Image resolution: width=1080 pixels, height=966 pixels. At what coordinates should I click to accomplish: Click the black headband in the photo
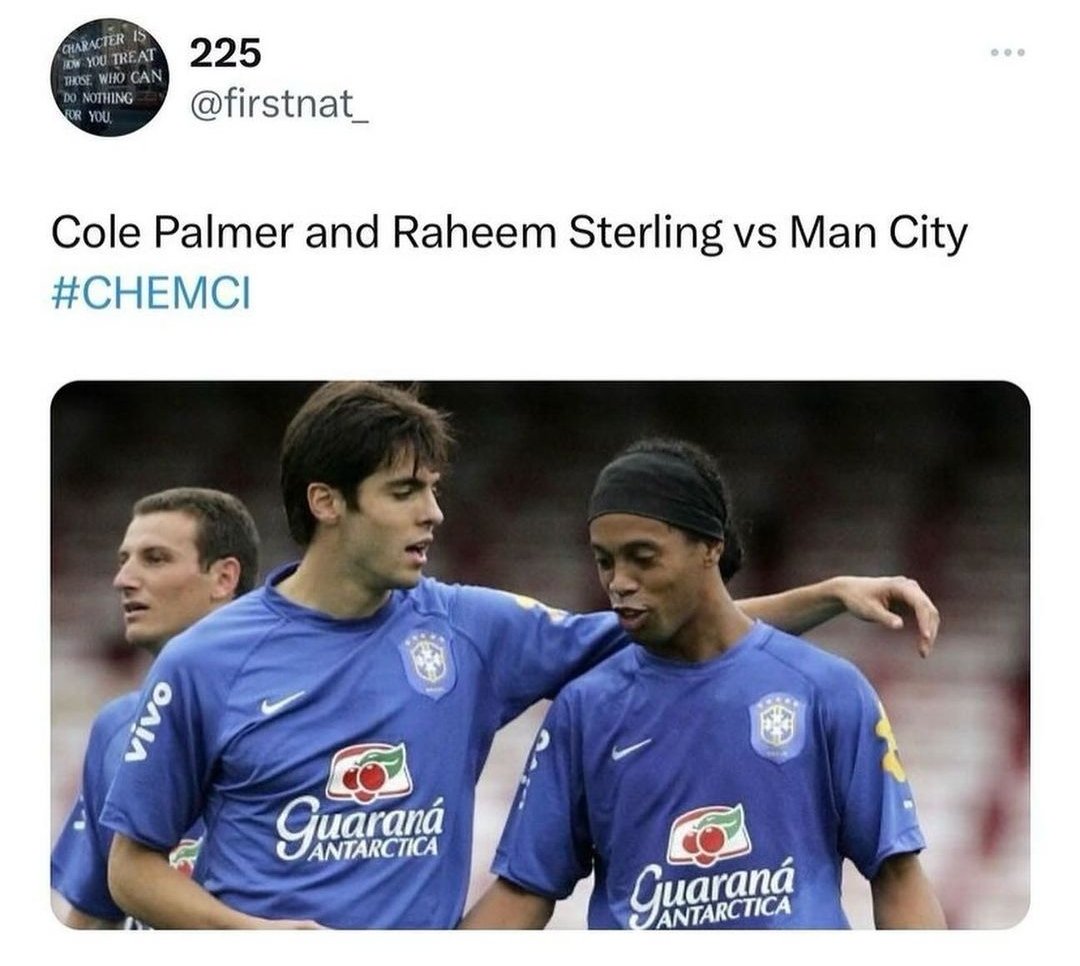tap(658, 492)
